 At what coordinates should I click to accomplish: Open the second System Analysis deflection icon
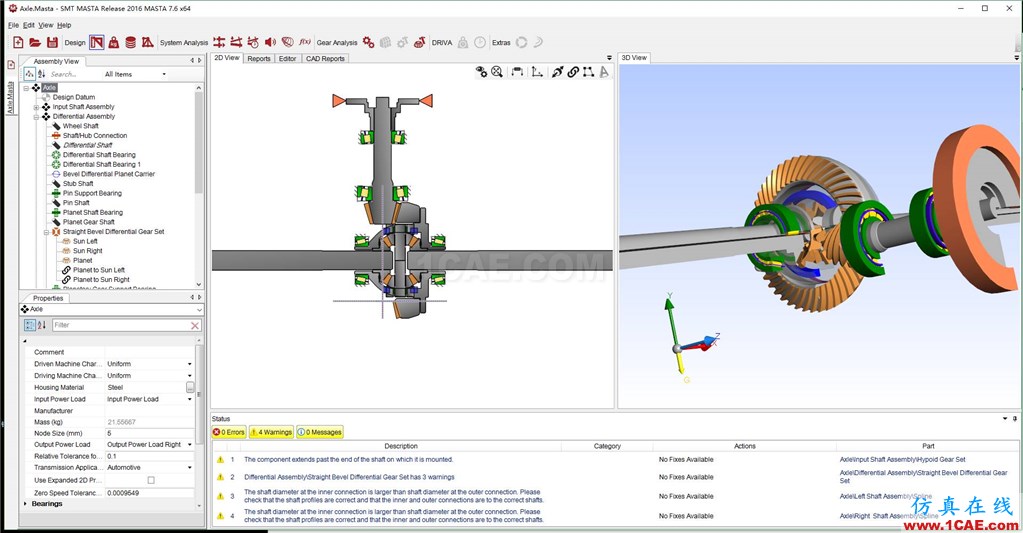click(236, 42)
